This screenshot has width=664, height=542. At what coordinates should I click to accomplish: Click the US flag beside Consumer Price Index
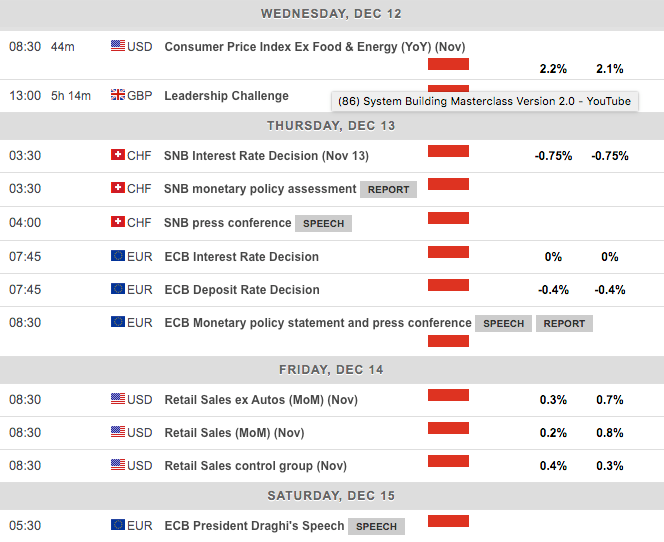(x=118, y=46)
